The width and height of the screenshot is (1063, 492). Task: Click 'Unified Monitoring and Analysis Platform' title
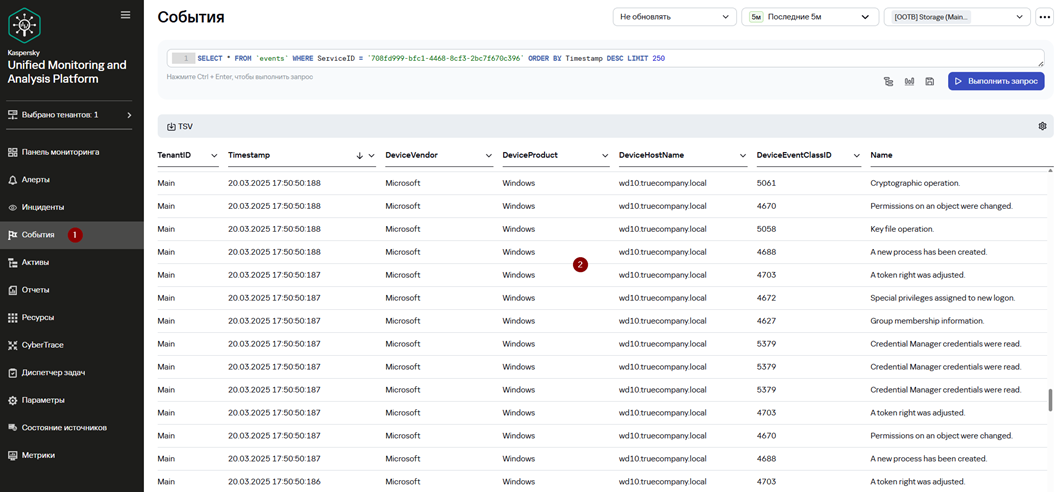[66, 72]
